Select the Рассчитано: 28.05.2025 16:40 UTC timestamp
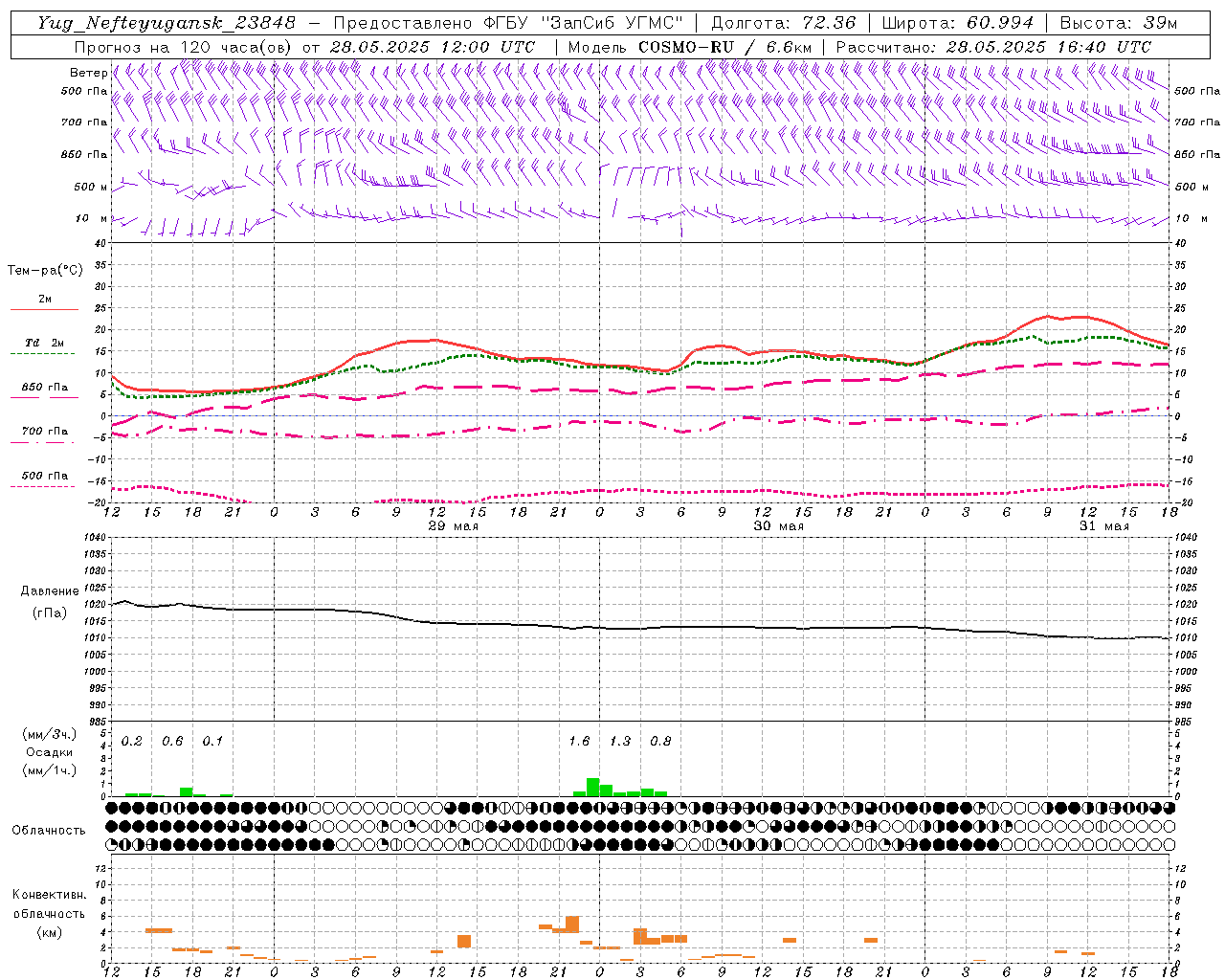The image size is (1225, 980). 993,47
